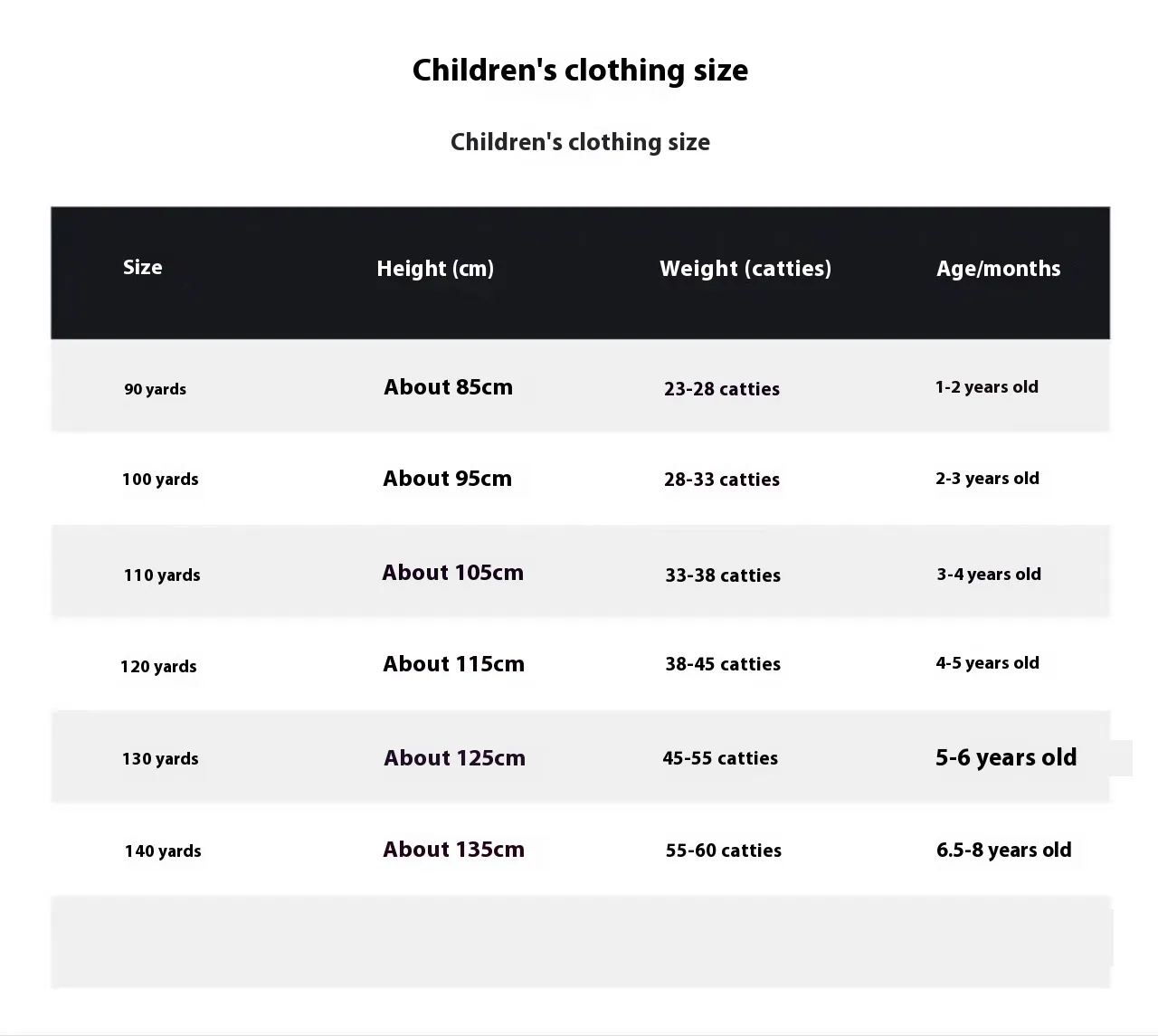Select the 1-2 years old cell
The image size is (1158, 1036).
click(x=986, y=387)
